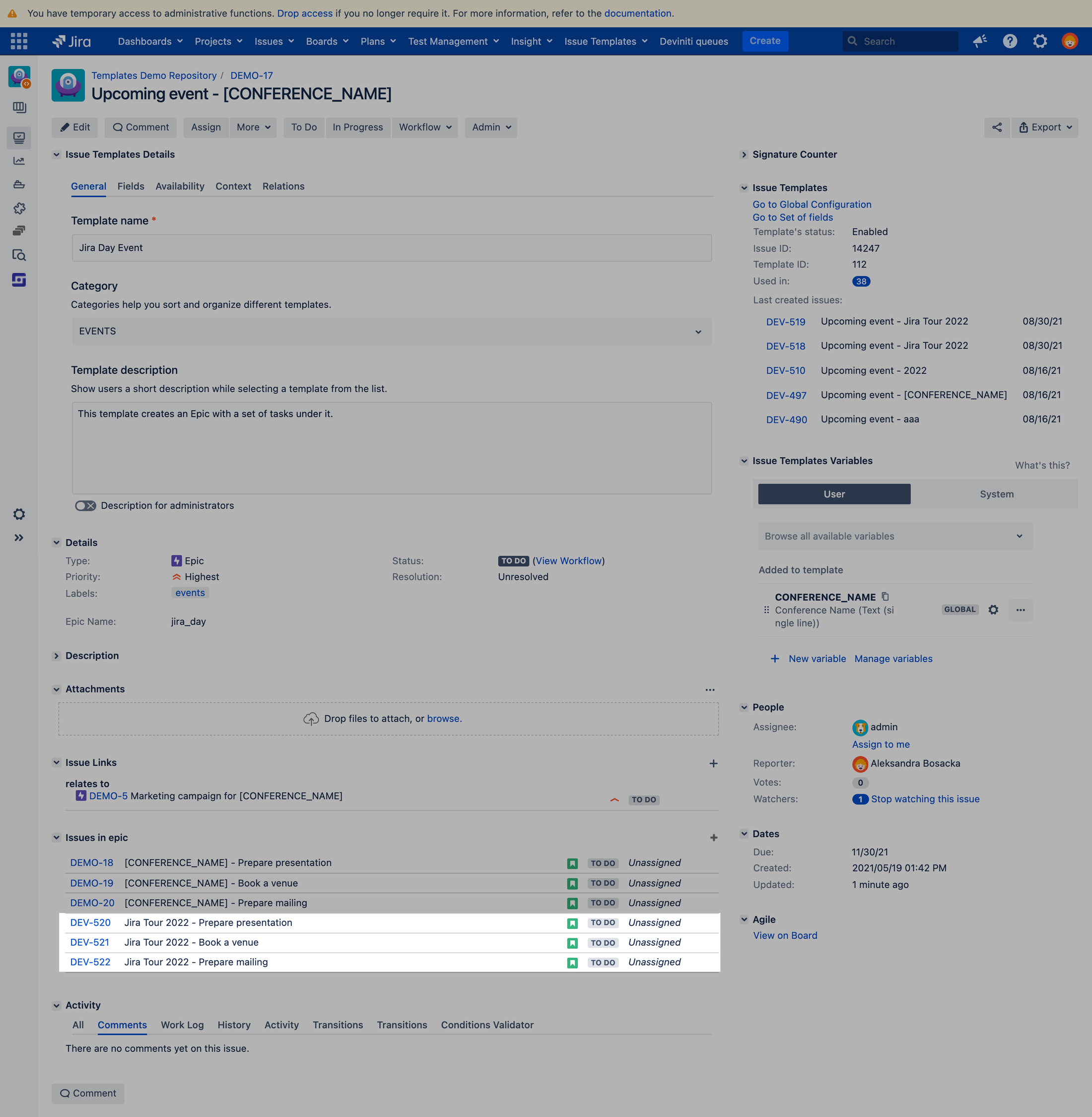
Task: Click the Drop access link in banner
Action: coord(305,13)
